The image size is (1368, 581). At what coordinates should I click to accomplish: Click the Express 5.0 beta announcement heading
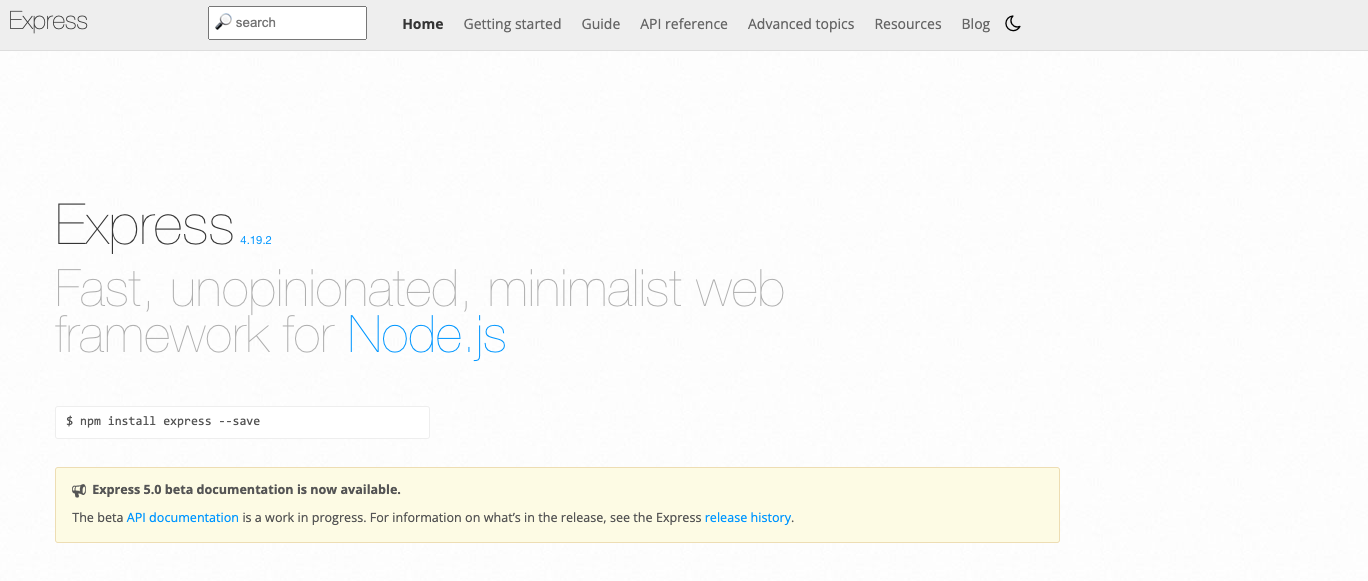[246, 490]
